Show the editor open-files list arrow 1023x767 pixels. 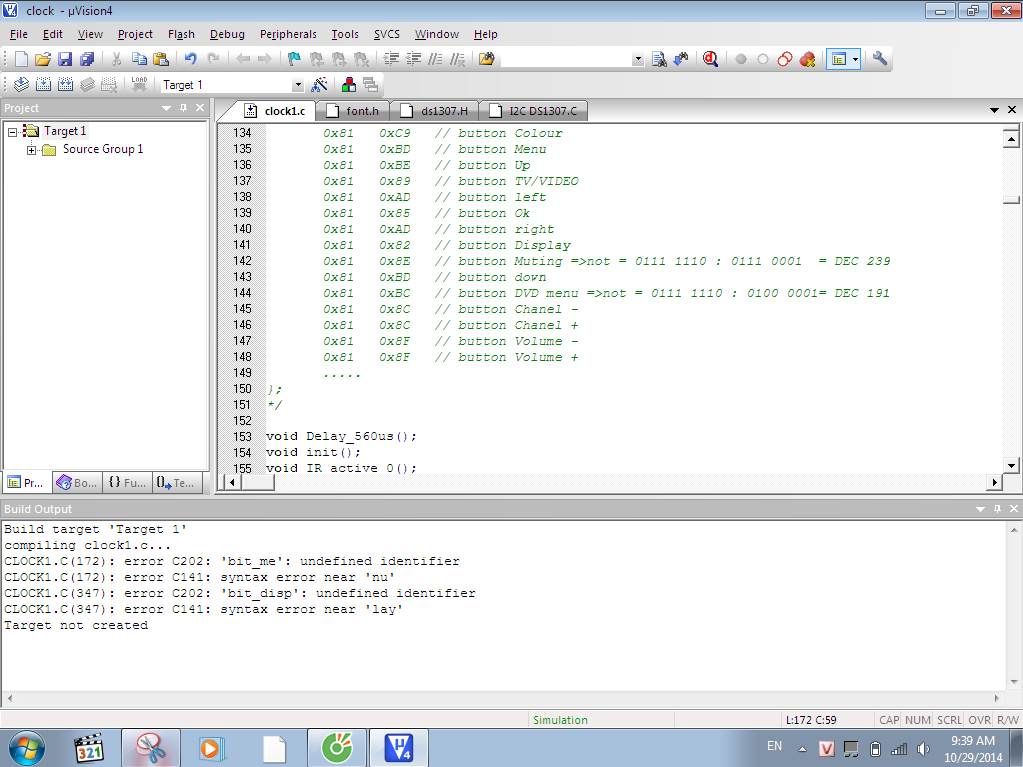point(994,110)
